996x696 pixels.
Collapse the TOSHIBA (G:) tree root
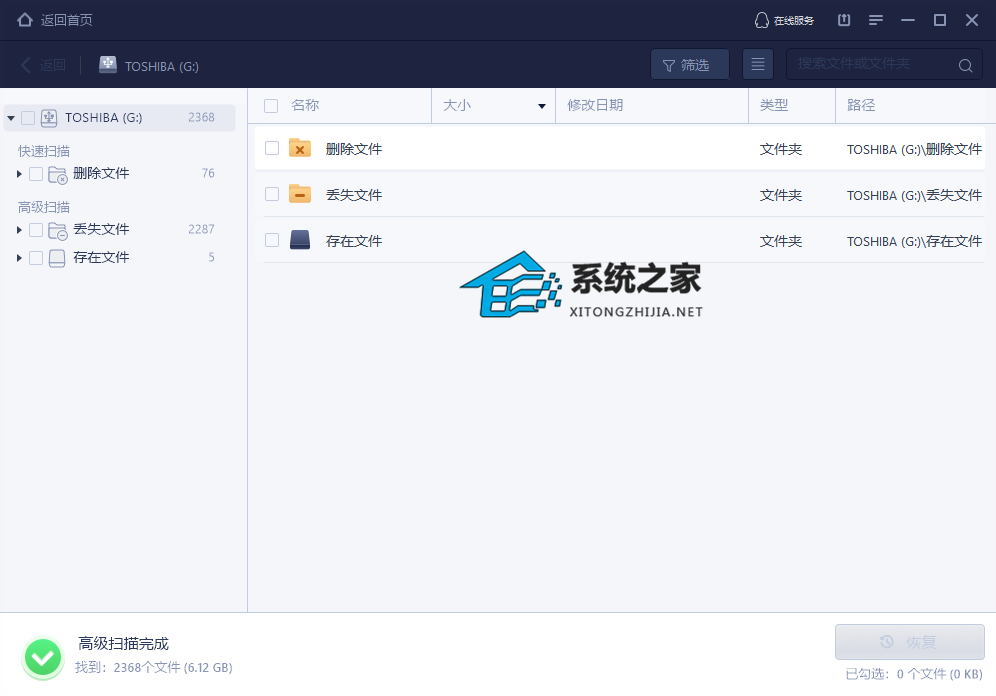(x=11, y=118)
